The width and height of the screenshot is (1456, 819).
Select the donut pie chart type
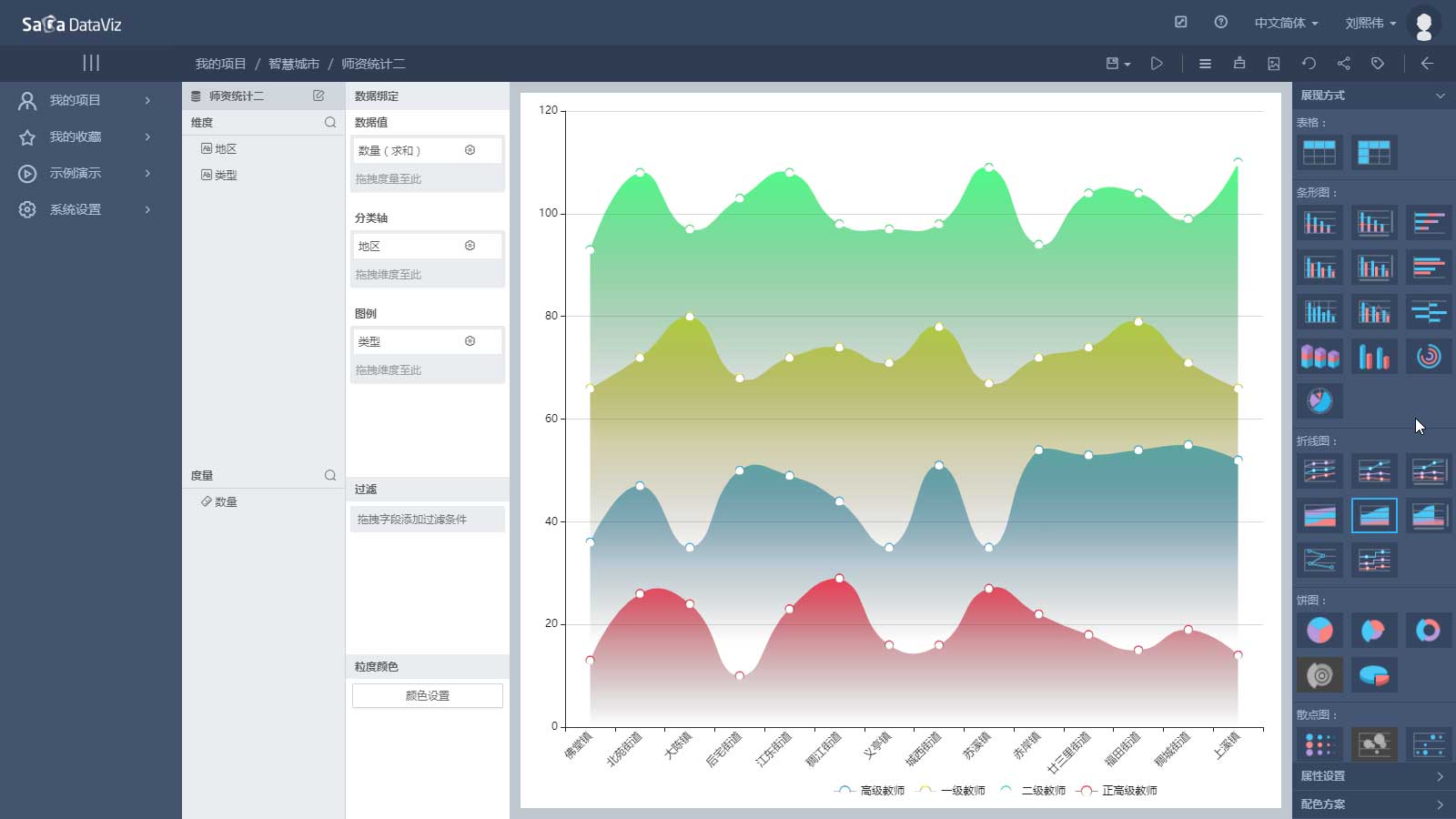pos(1428,630)
